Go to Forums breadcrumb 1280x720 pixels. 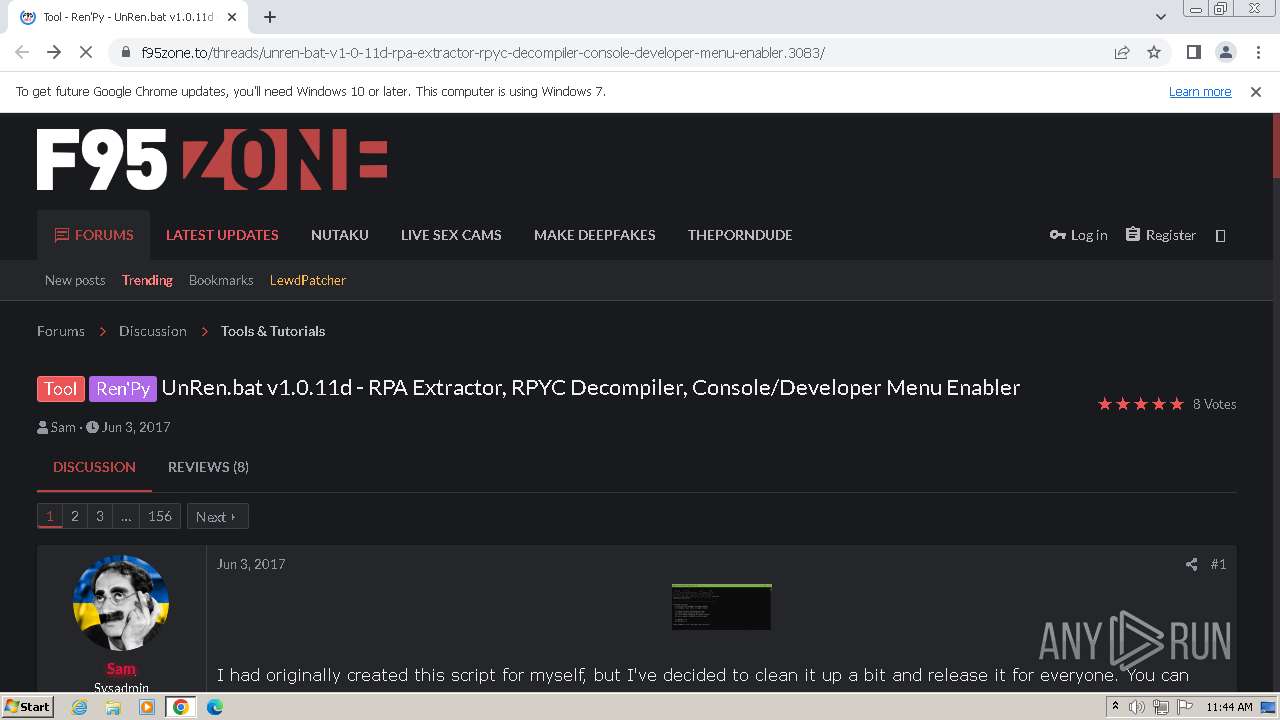pyautogui.click(x=61, y=331)
